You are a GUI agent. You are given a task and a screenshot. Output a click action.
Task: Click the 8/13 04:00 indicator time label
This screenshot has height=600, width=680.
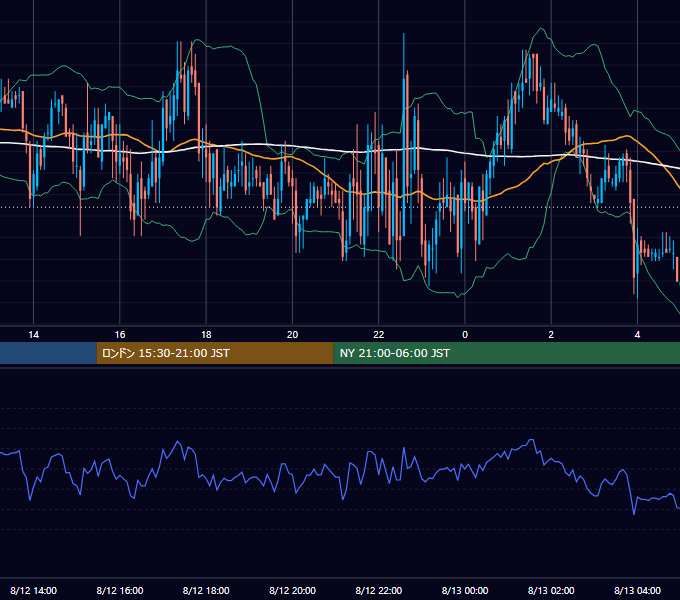pos(637,590)
